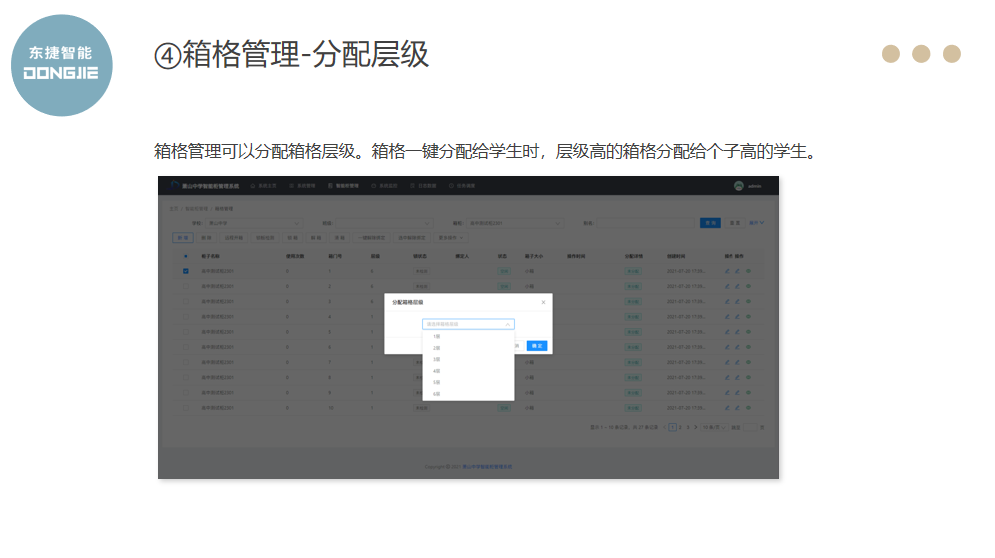This screenshot has height=558, width=995.
Task: Click the 确定 button in the dialog
Action: click(537, 346)
